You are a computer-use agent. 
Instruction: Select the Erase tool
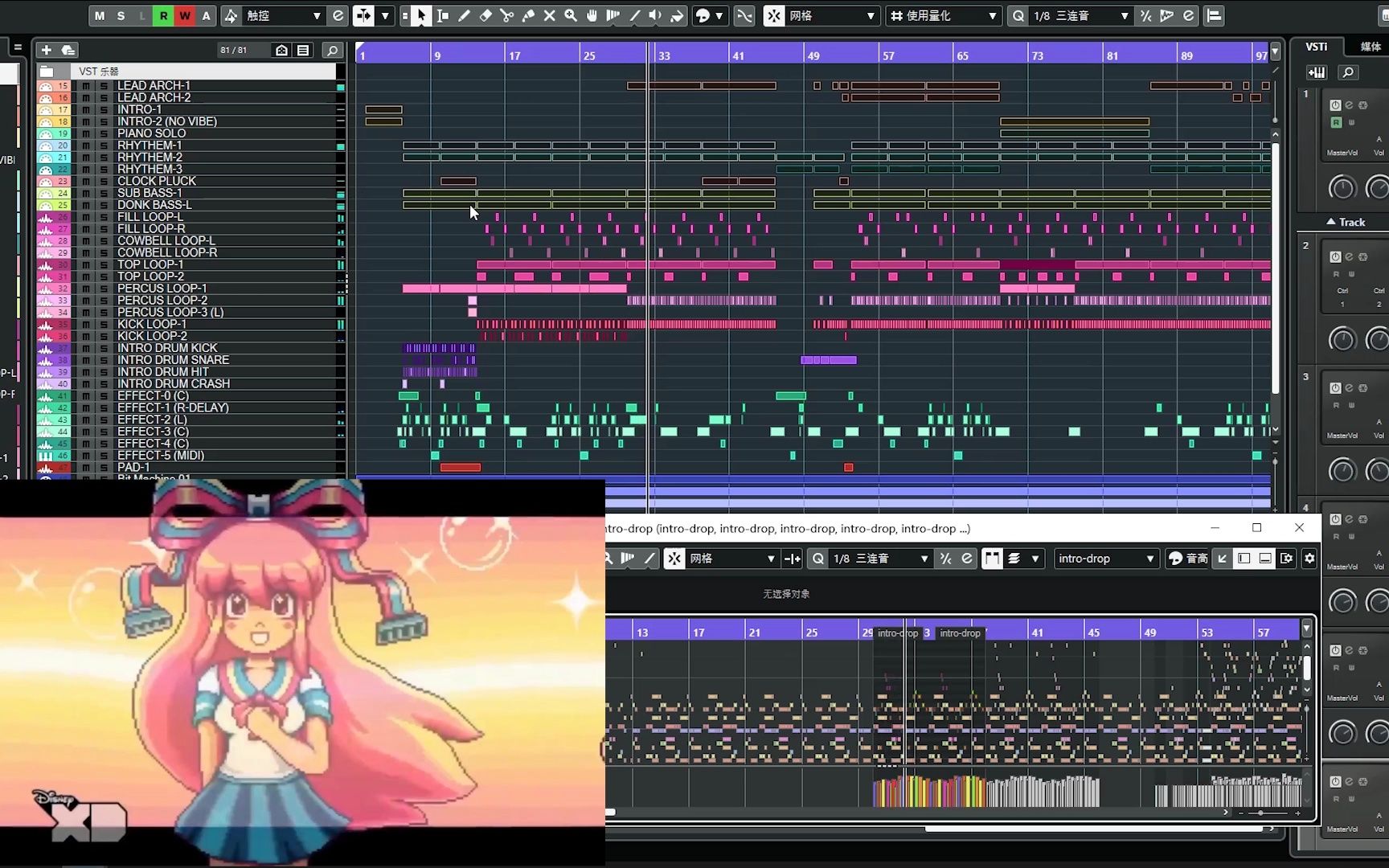point(486,15)
